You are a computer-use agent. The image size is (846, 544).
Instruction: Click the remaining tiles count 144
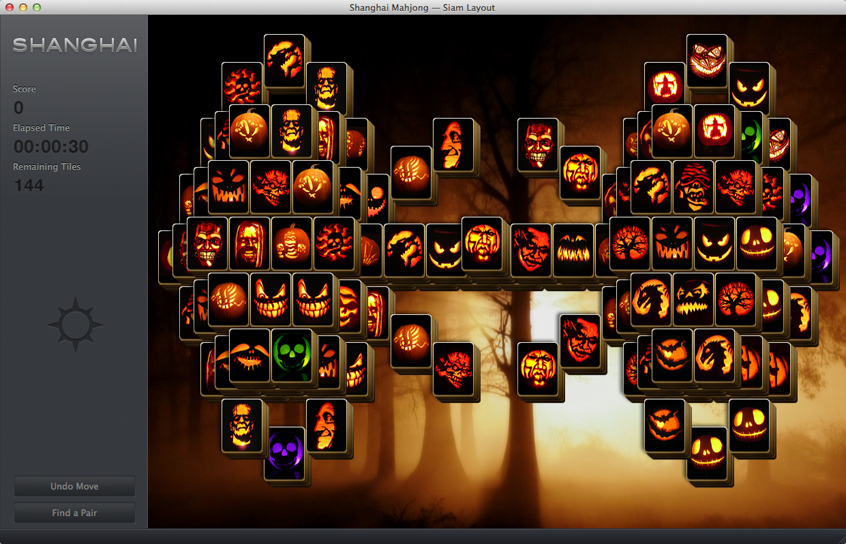29,186
